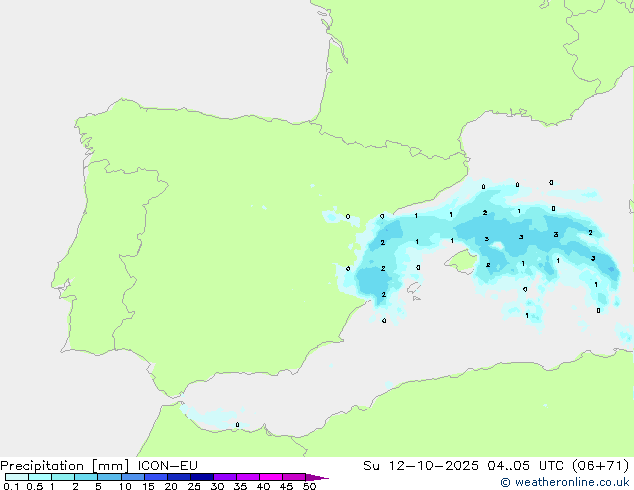Click the 40 to 45 mm bright magenta swatch
Viewport: 634px width, 490px height.
pos(271,477)
